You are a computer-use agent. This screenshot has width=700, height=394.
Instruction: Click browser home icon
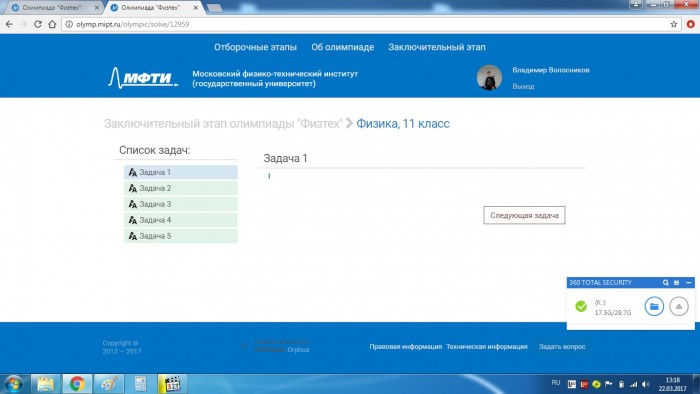tap(52, 24)
